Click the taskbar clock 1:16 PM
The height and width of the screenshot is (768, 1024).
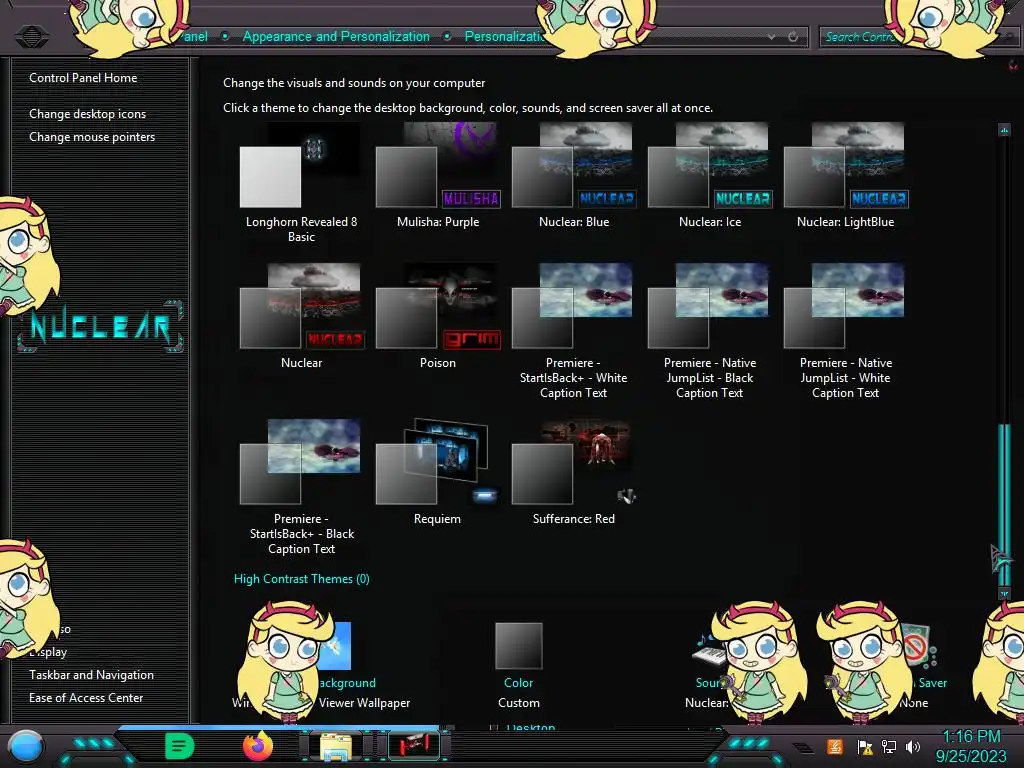click(971, 737)
